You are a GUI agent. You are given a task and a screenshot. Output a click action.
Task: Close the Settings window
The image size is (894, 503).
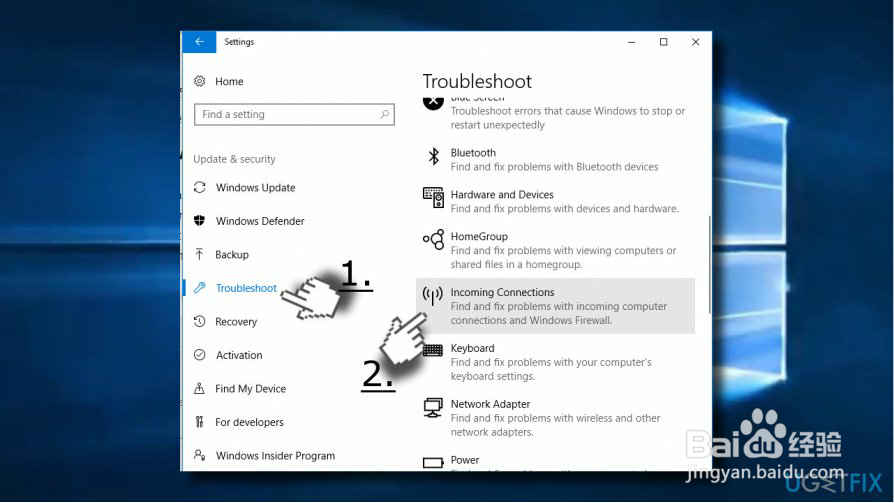click(696, 42)
